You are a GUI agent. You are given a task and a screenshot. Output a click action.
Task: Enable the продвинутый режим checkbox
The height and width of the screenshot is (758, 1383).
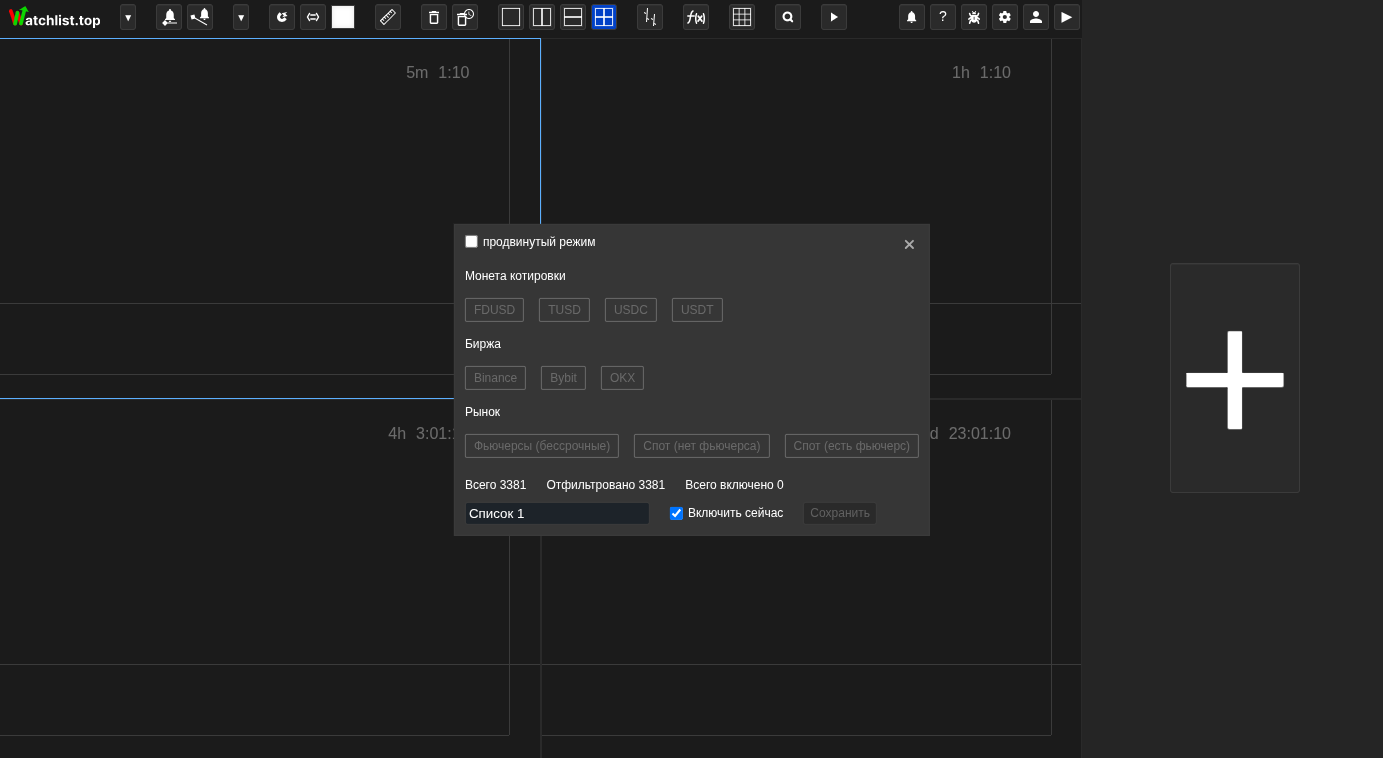(472, 242)
